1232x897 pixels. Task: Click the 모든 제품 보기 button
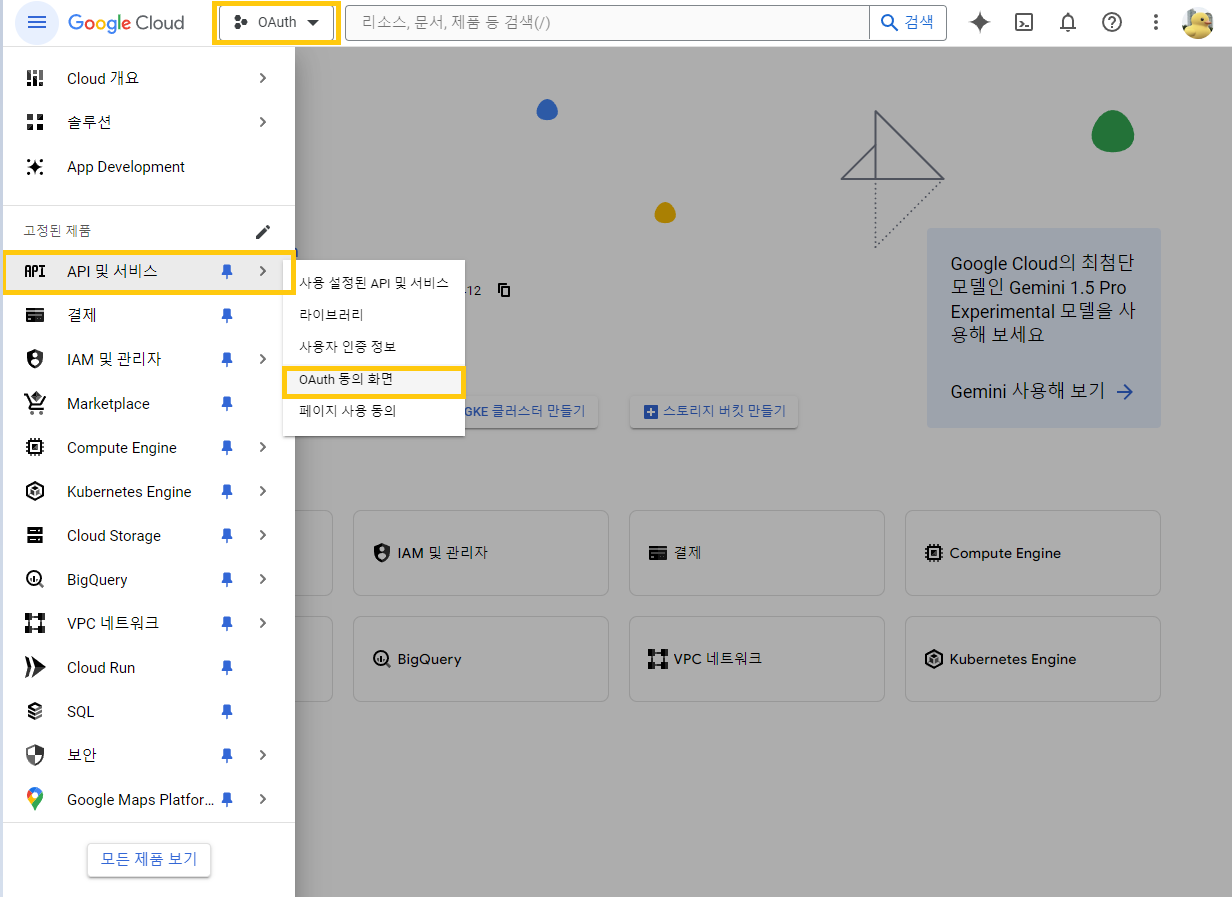coord(149,859)
